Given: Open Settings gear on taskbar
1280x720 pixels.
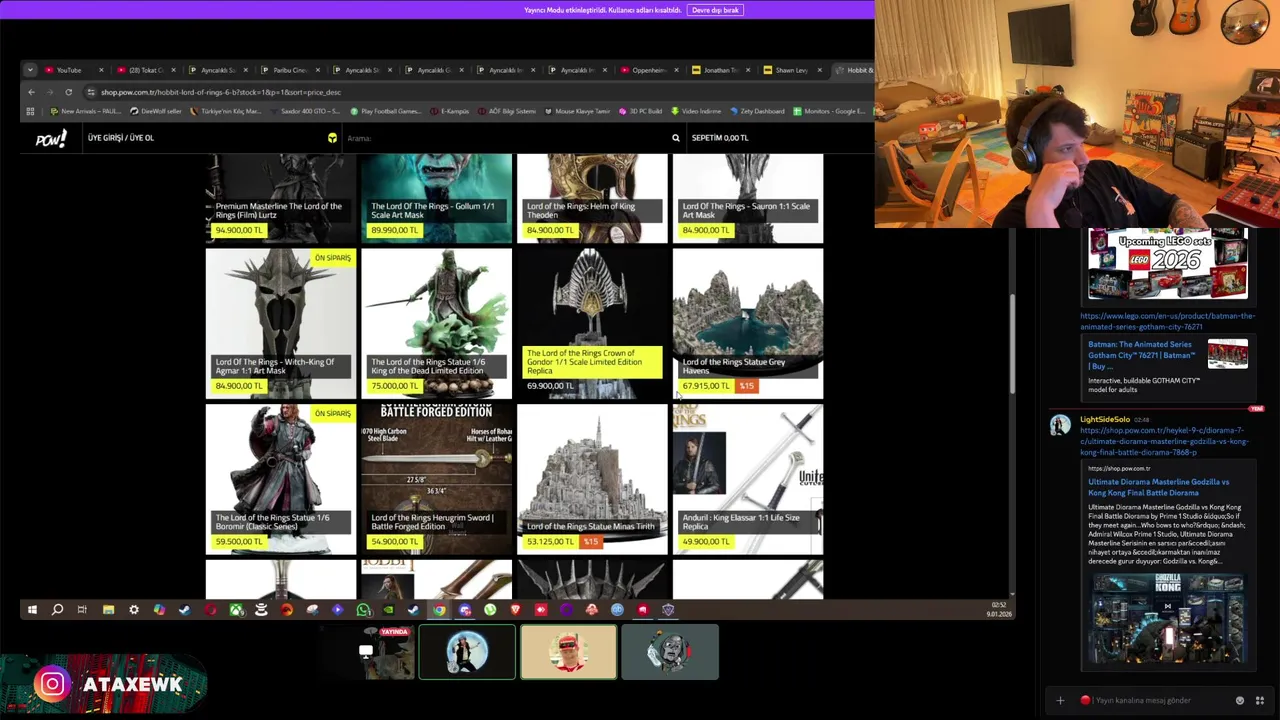Looking at the screenshot, I should tap(134, 610).
